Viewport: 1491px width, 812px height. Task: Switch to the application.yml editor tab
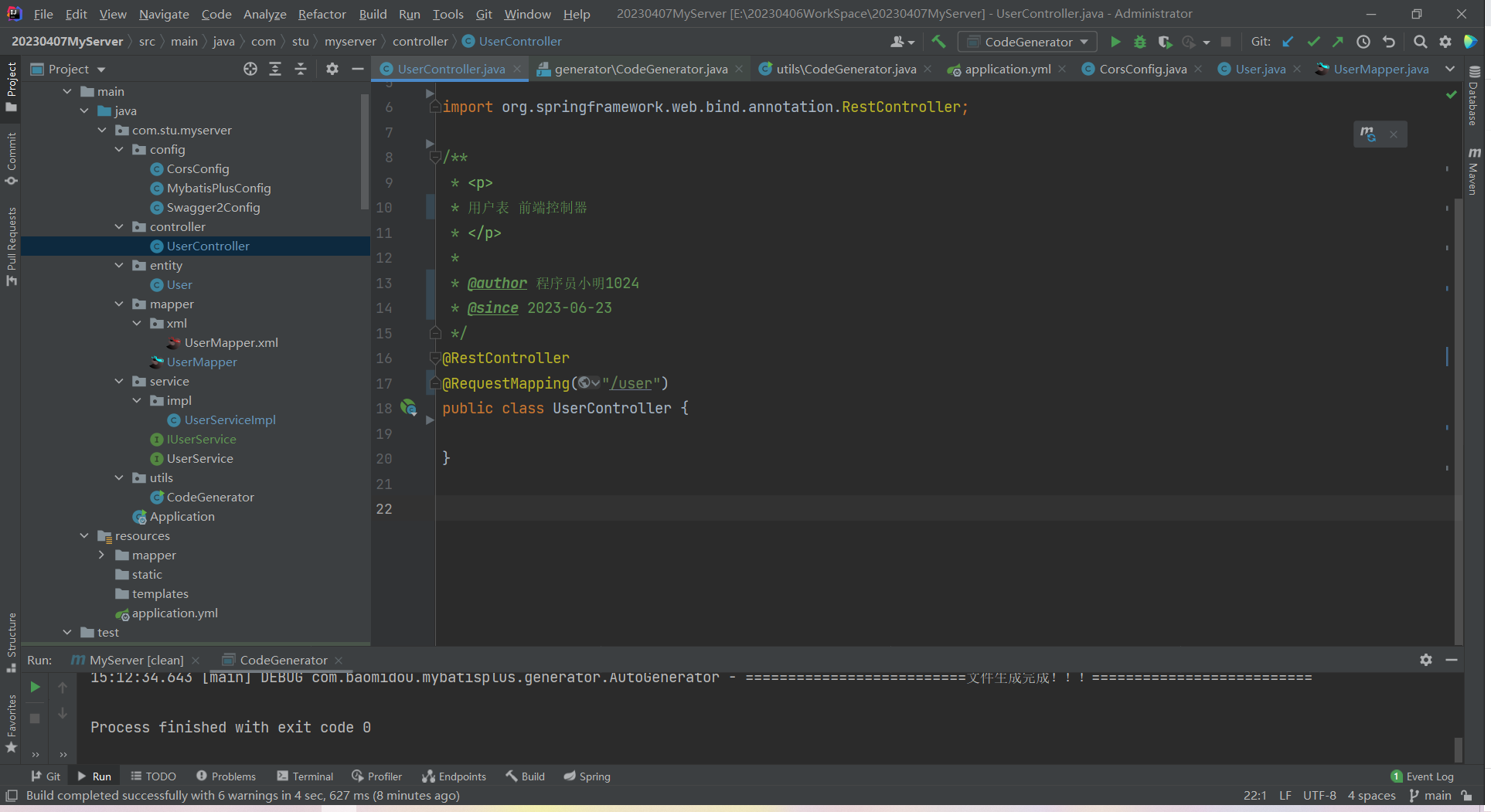[1007, 69]
